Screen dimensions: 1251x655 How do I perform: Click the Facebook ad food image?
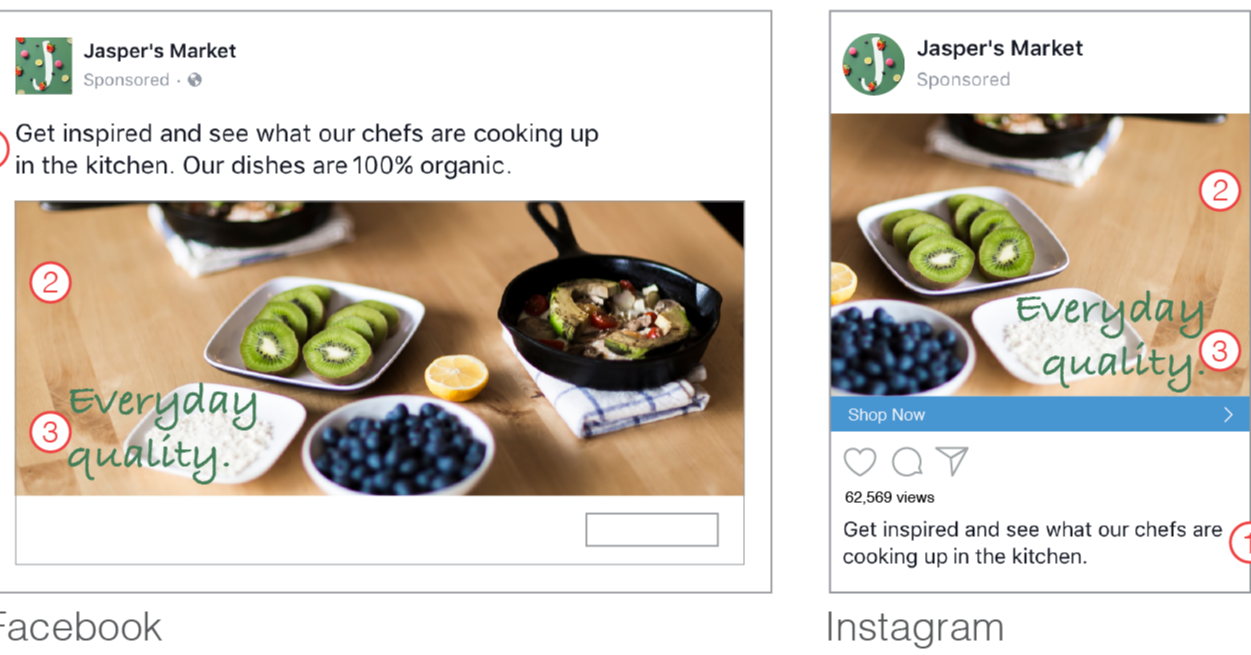point(380,348)
